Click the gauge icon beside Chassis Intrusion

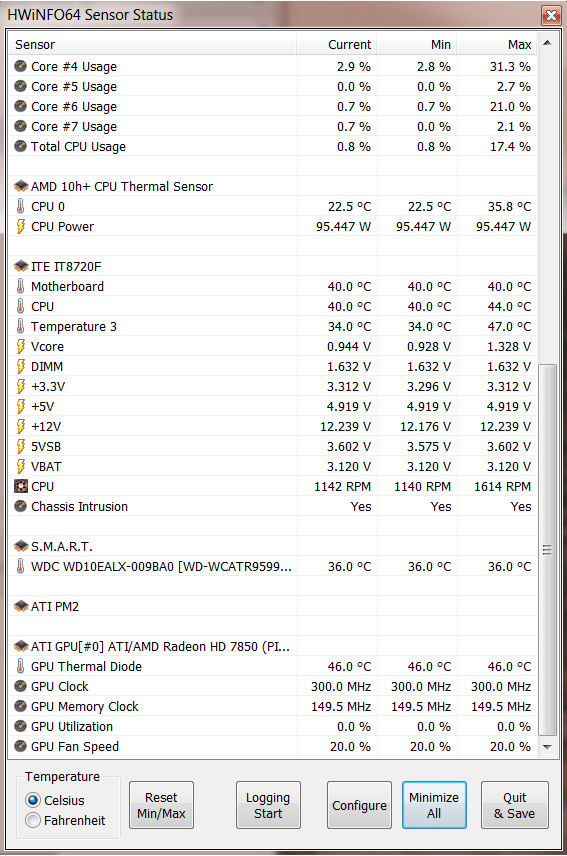tap(21, 507)
